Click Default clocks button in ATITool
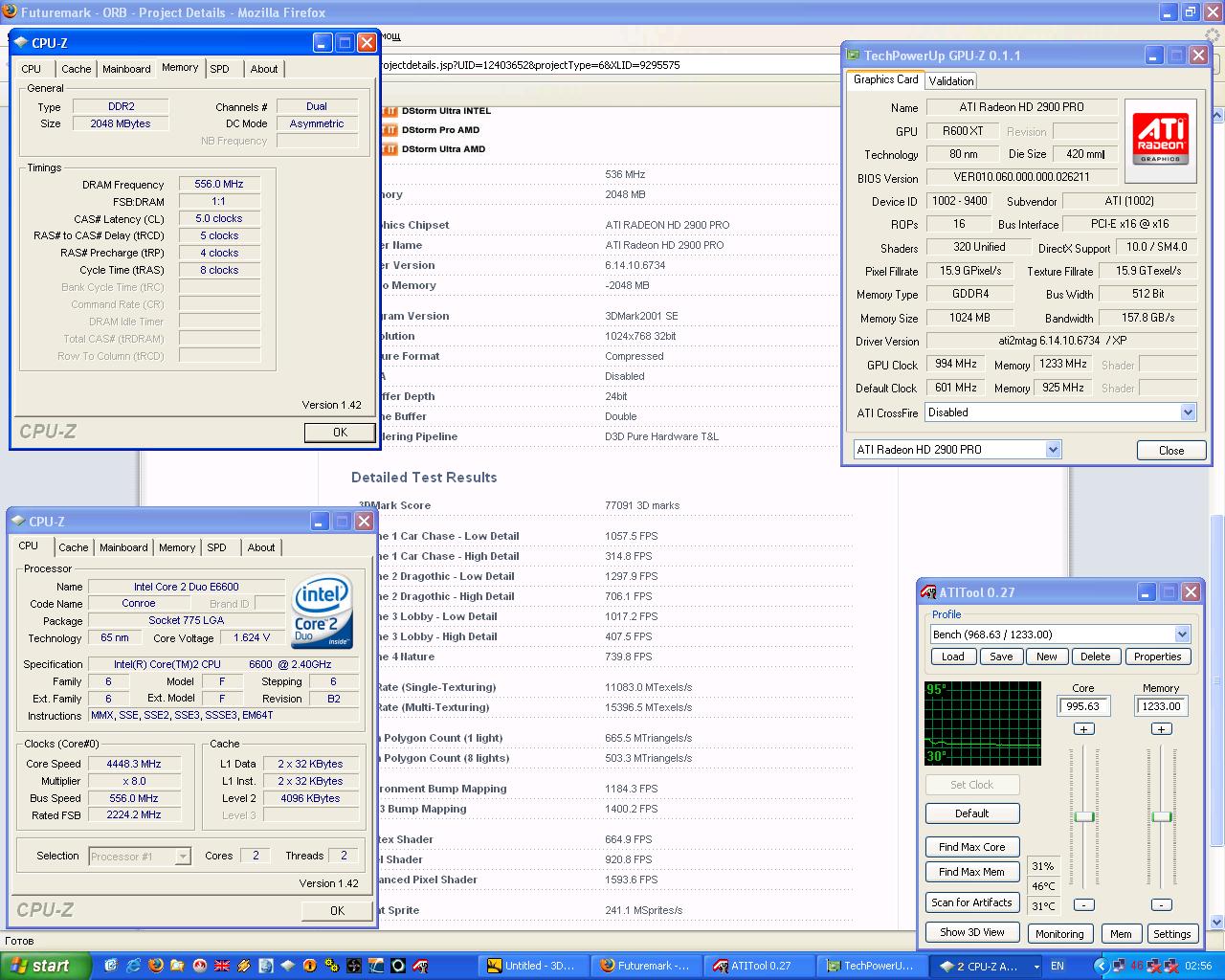Image resolution: width=1225 pixels, height=980 pixels. tap(971, 813)
